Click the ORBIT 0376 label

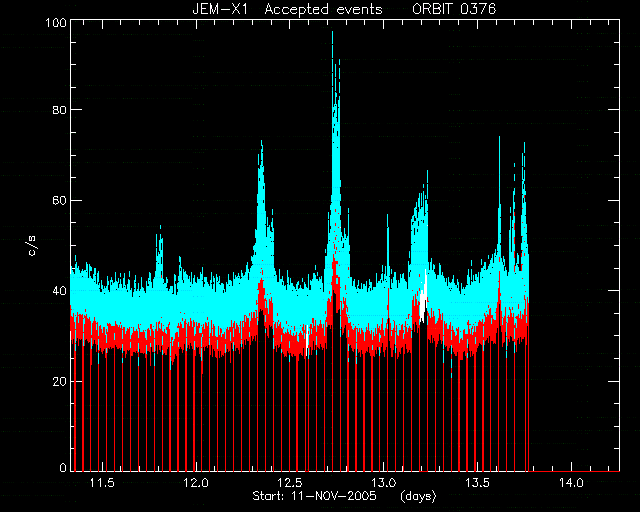454,9
